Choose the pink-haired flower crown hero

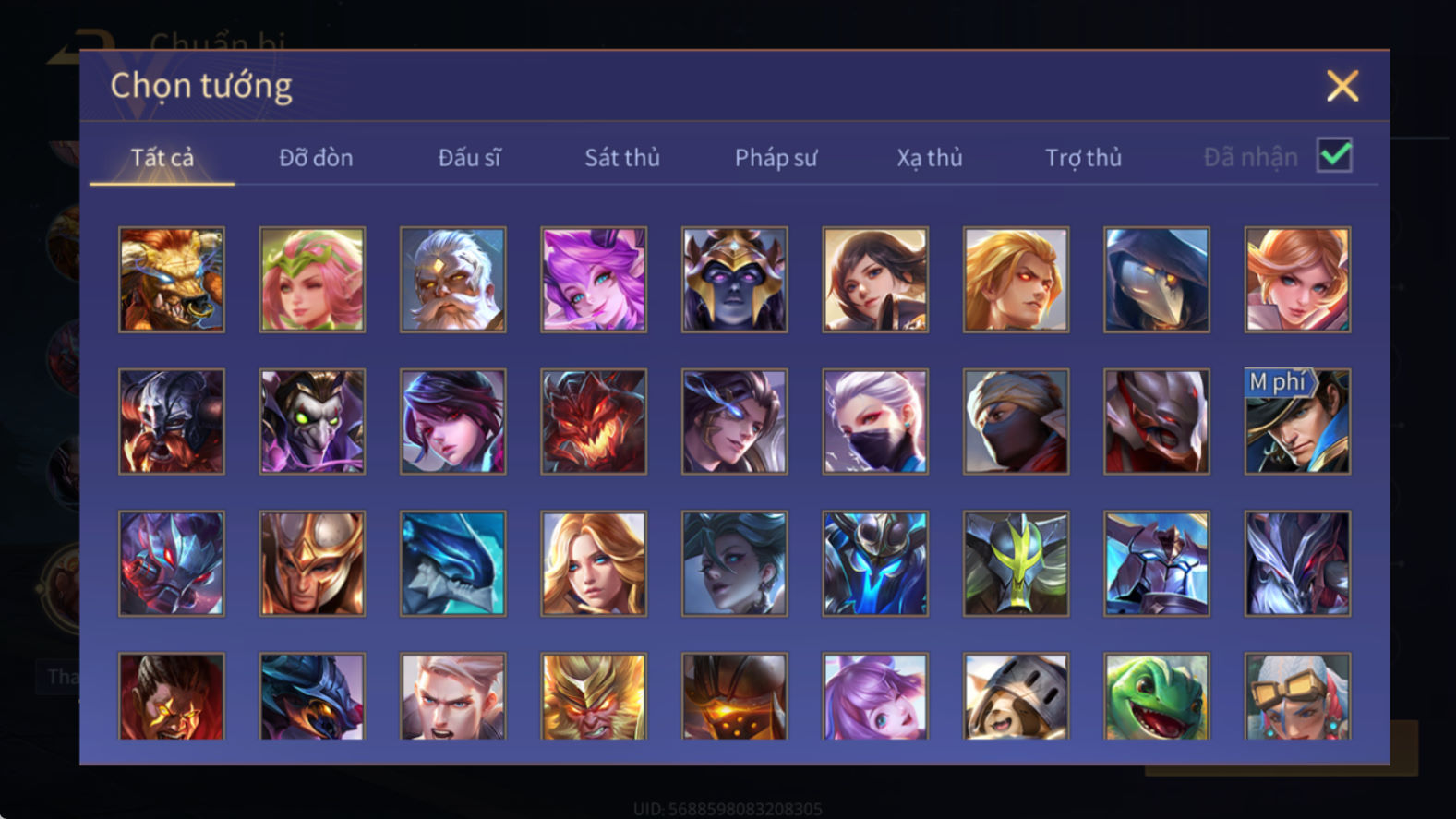(312, 280)
